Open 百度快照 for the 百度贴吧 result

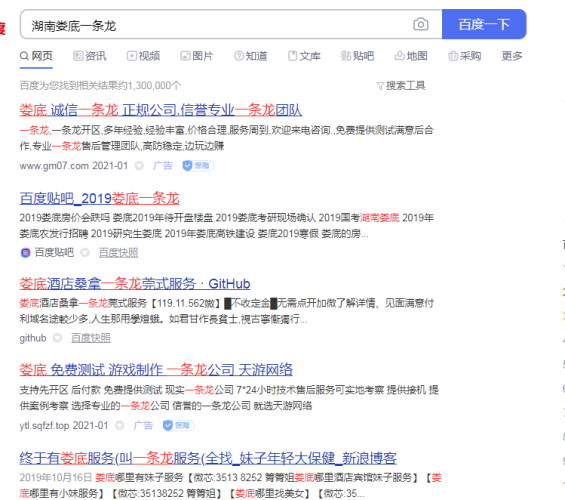point(119,253)
